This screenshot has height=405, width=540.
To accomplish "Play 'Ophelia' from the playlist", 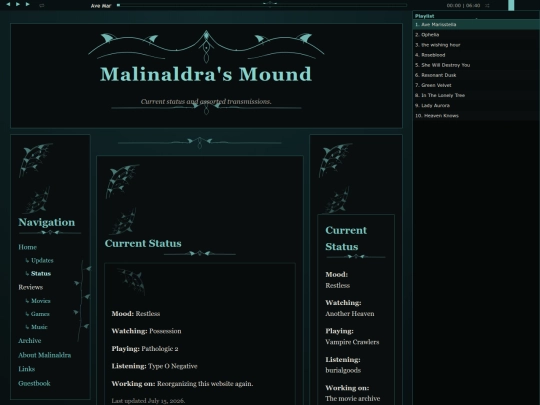I will [x=476, y=35].
